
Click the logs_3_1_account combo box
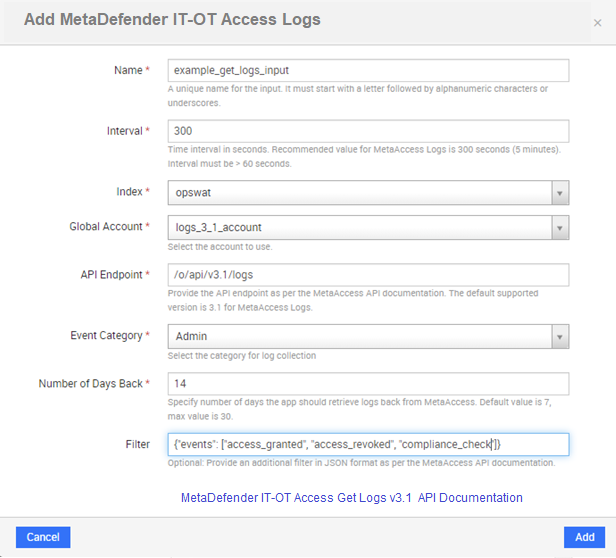pyautogui.click(x=368, y=228)
